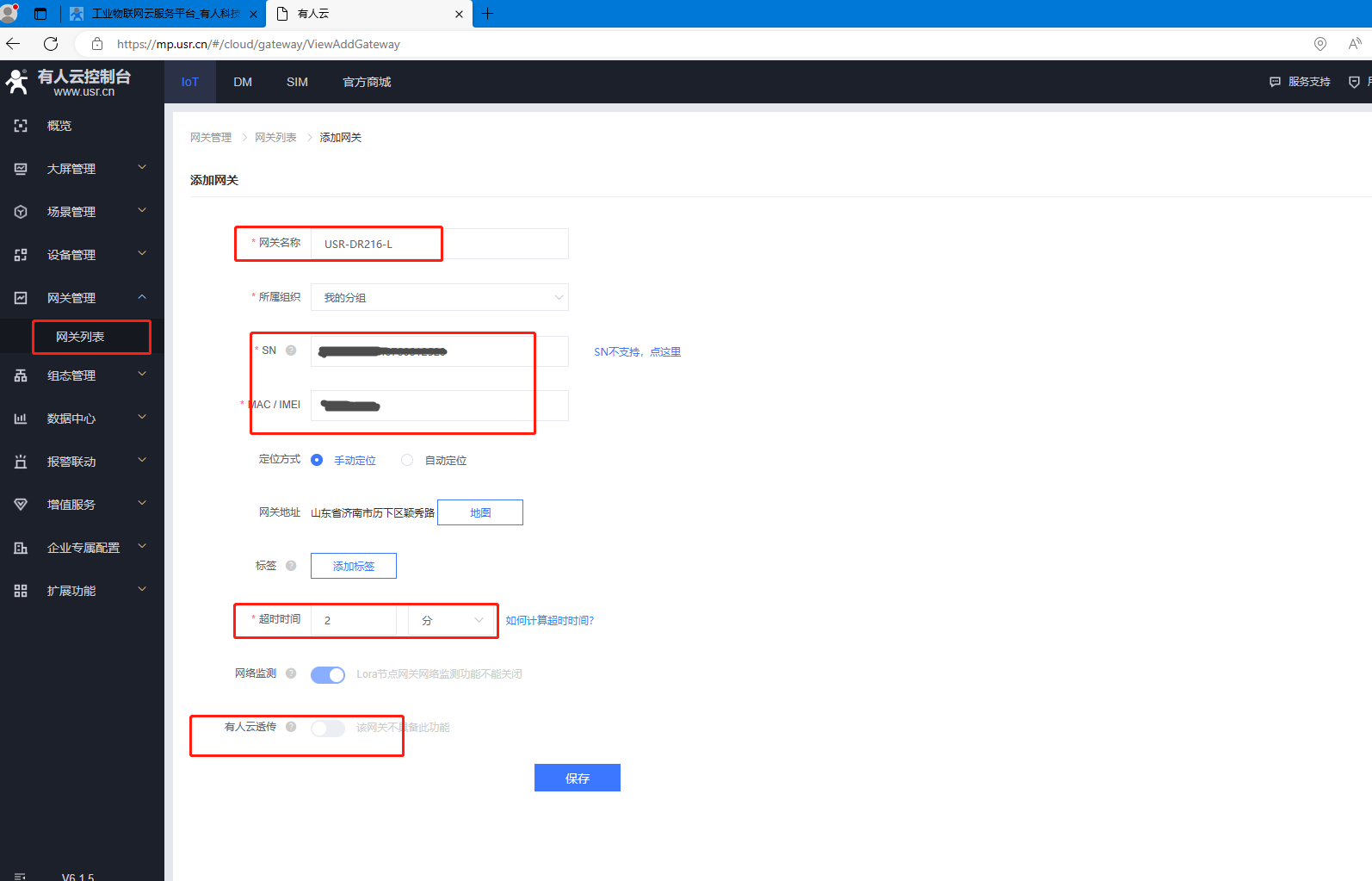
Task: Open the 如何计算超时时间? link
Action: (550, 621)
